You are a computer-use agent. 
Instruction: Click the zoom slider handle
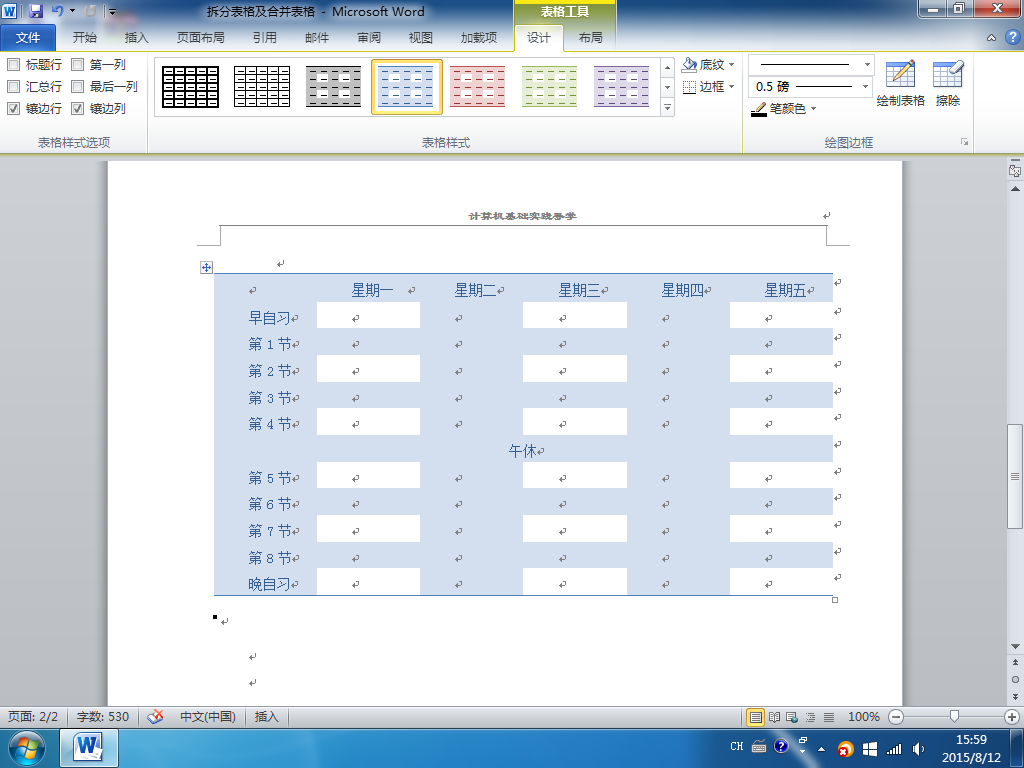[954, 716]
